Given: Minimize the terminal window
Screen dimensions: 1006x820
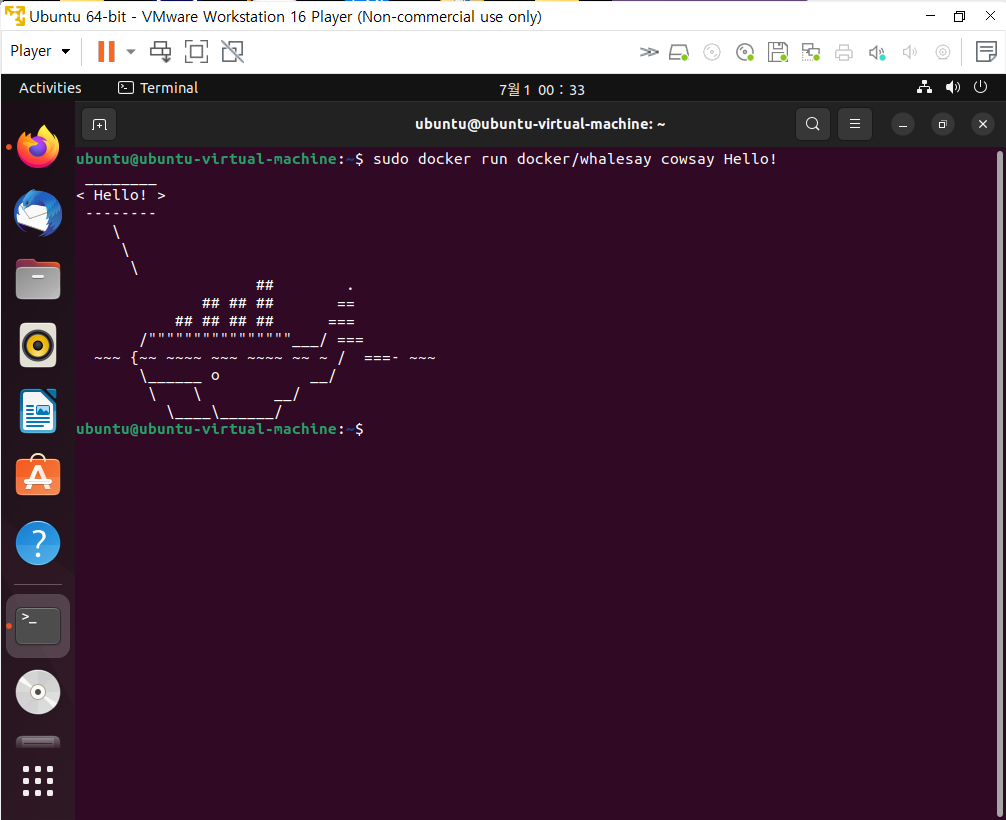Looking at the screenshot, I should click(x=903, y=124).
